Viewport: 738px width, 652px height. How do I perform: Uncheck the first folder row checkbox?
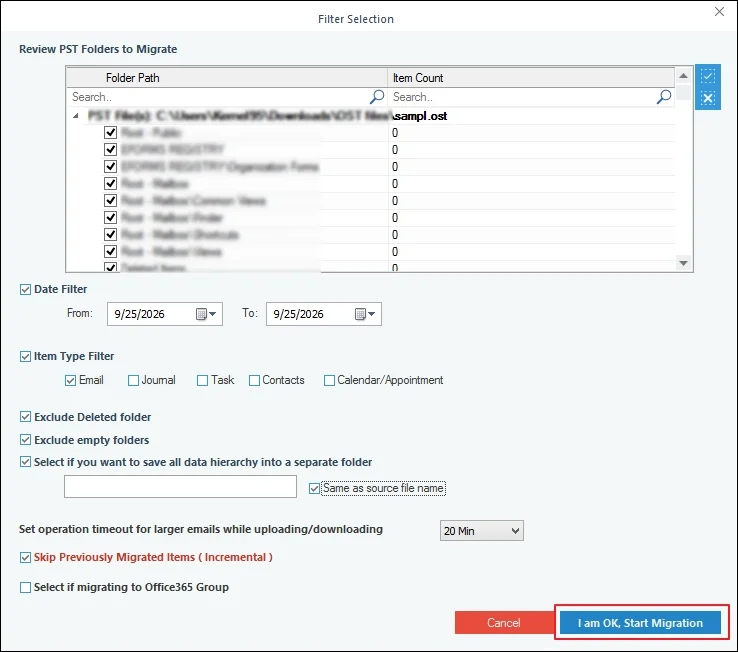[111, 133]
